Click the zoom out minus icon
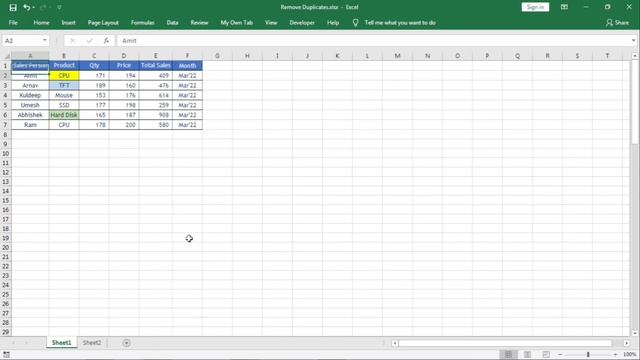The image size is (640, 360). click(560, 354)
